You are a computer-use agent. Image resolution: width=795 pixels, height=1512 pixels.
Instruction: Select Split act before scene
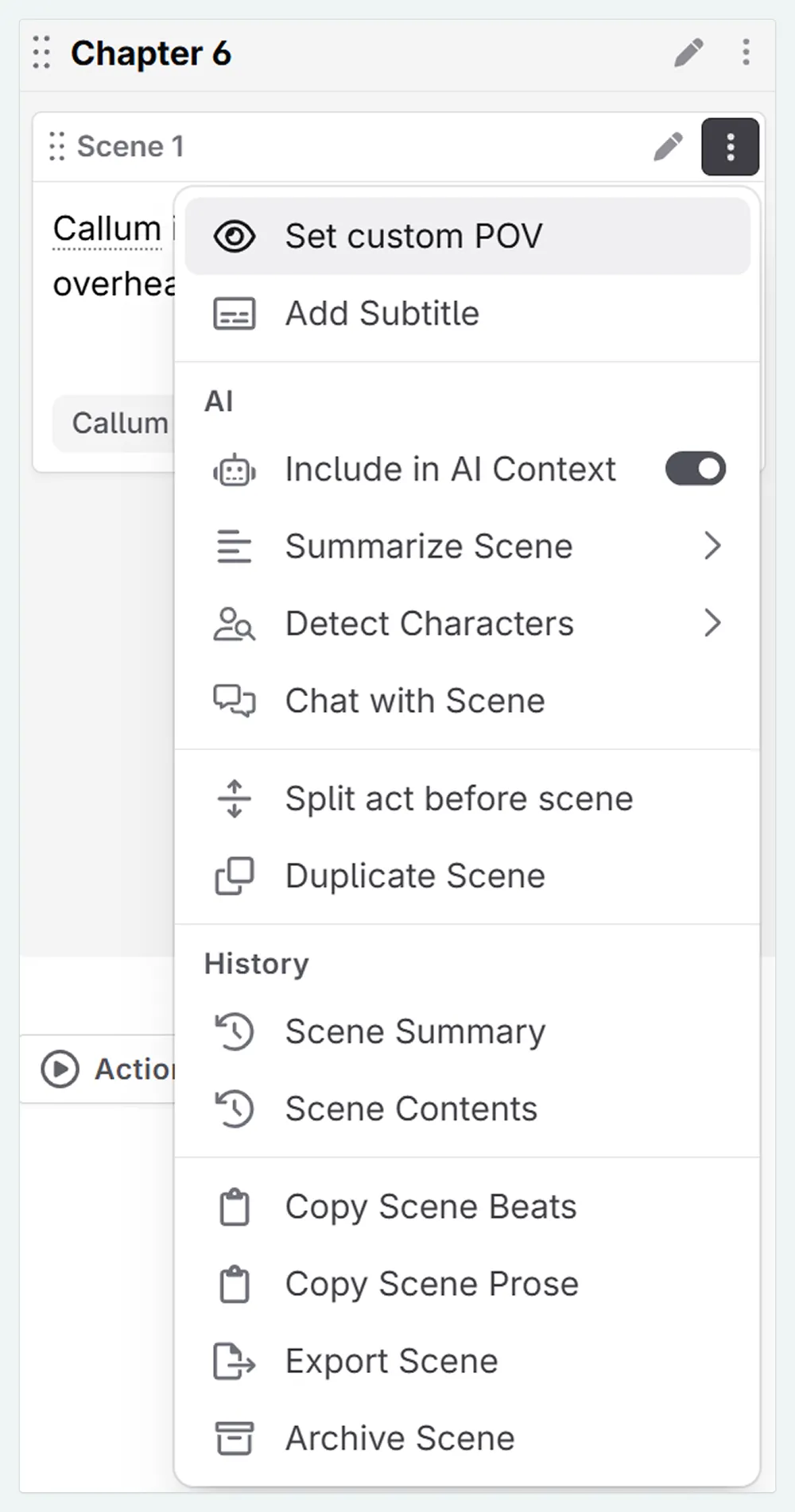459,799
